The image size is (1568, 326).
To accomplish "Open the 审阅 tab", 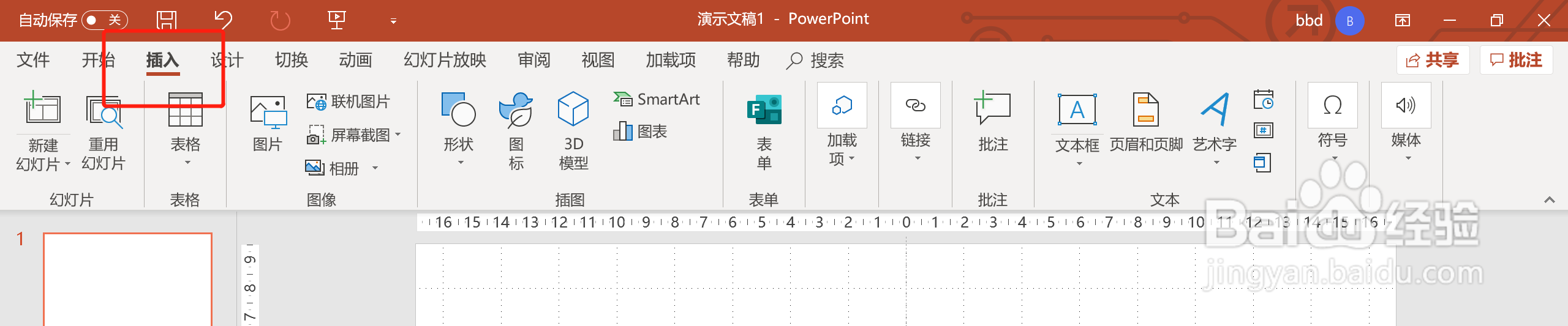I will point(534,60).
